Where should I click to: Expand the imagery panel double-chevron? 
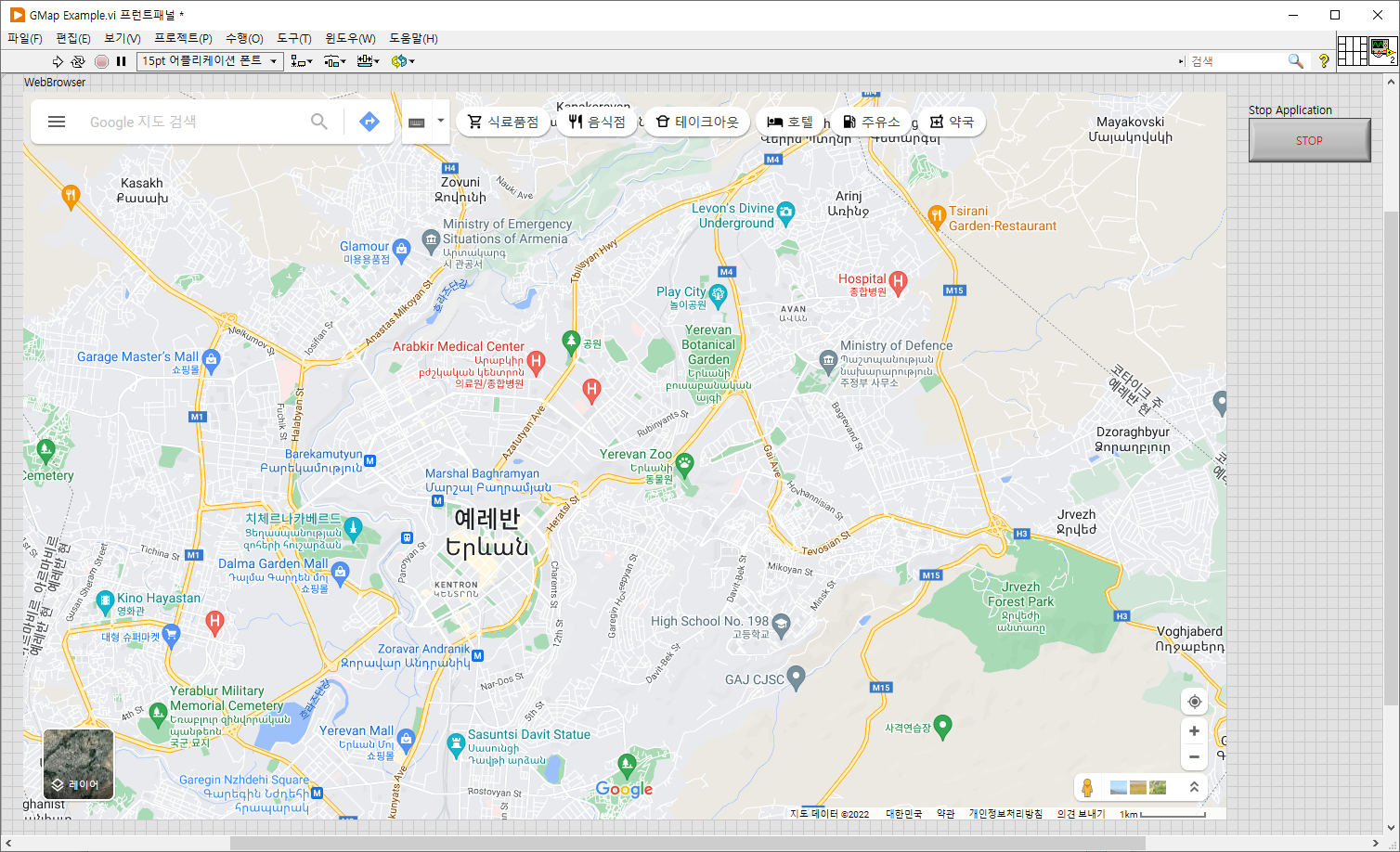click(1194, 787)
